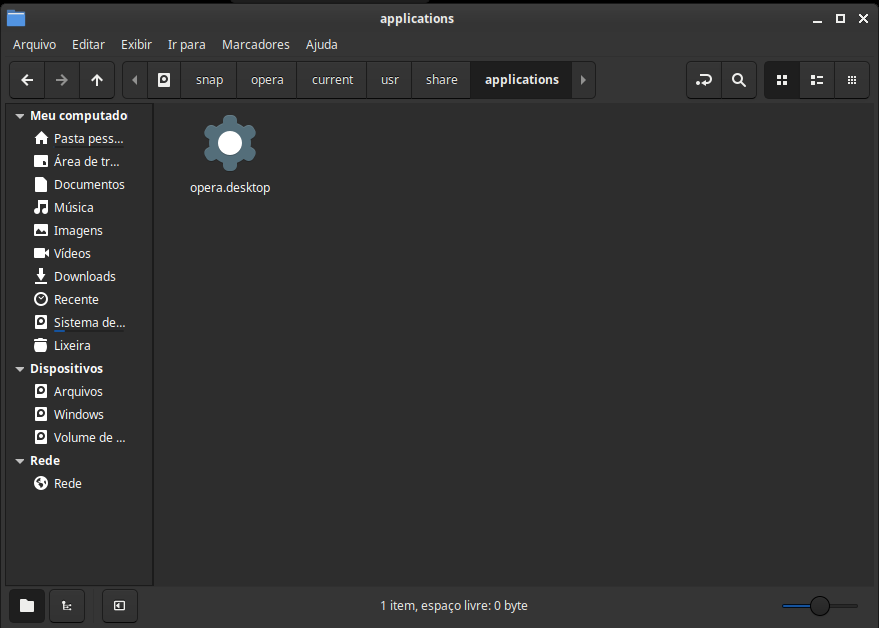Viewport: 879px width, 628px height.
Task: Click the root disk icon in the path bar
Action: 164,80
